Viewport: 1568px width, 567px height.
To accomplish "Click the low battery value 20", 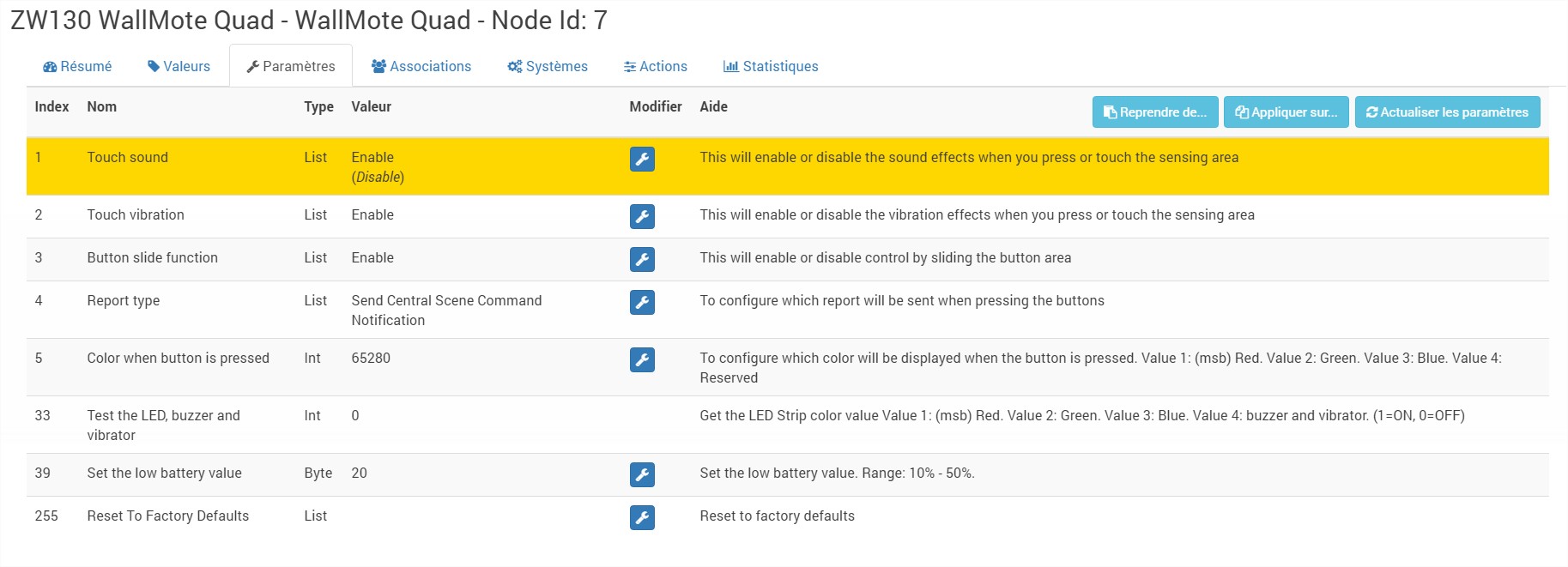I will pyautogui.click(x=359, y=473).
